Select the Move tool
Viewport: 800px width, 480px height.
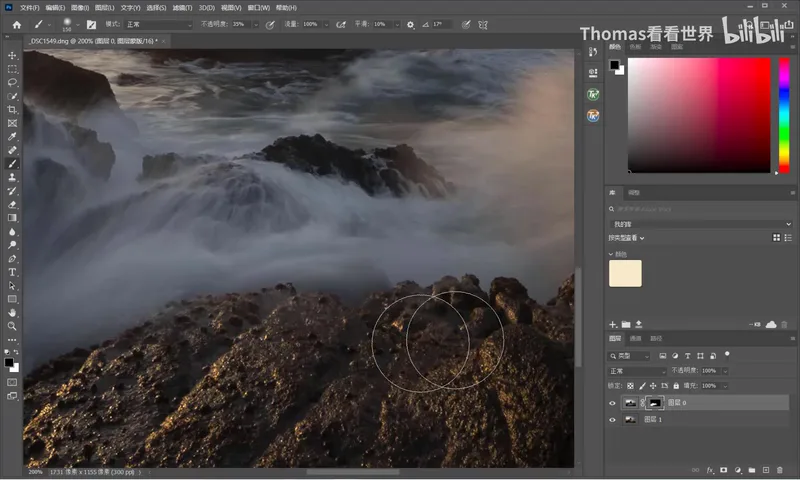point(12,55)
